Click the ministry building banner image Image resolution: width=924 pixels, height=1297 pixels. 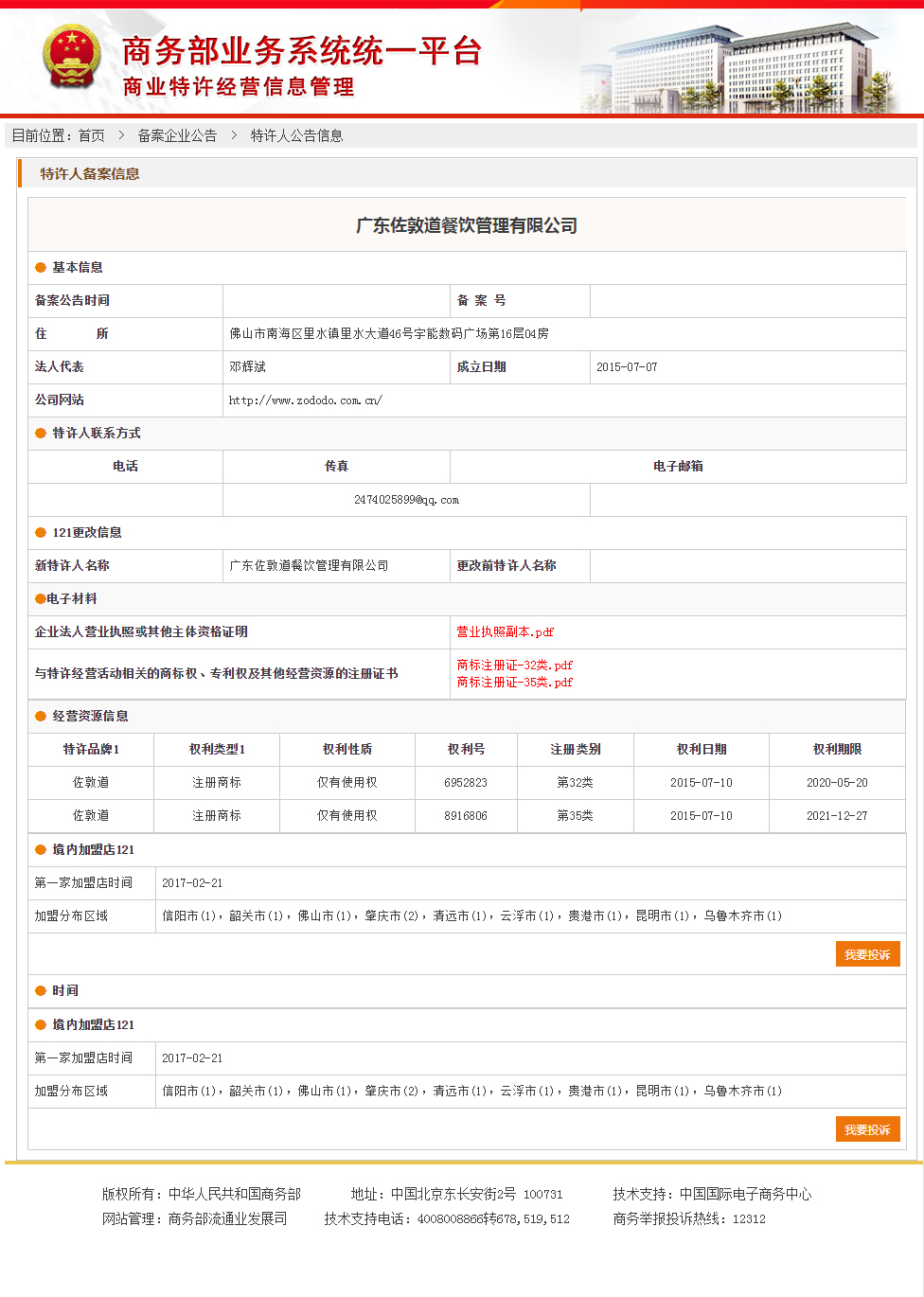coord(738,66)
